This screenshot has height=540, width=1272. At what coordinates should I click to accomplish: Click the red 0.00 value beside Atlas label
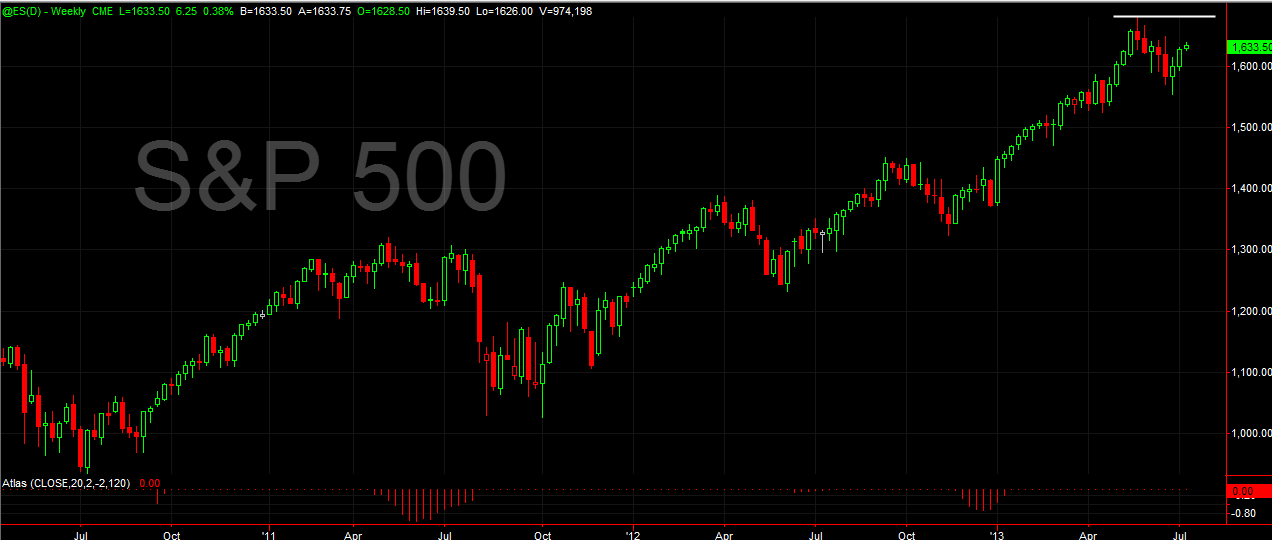149,483
